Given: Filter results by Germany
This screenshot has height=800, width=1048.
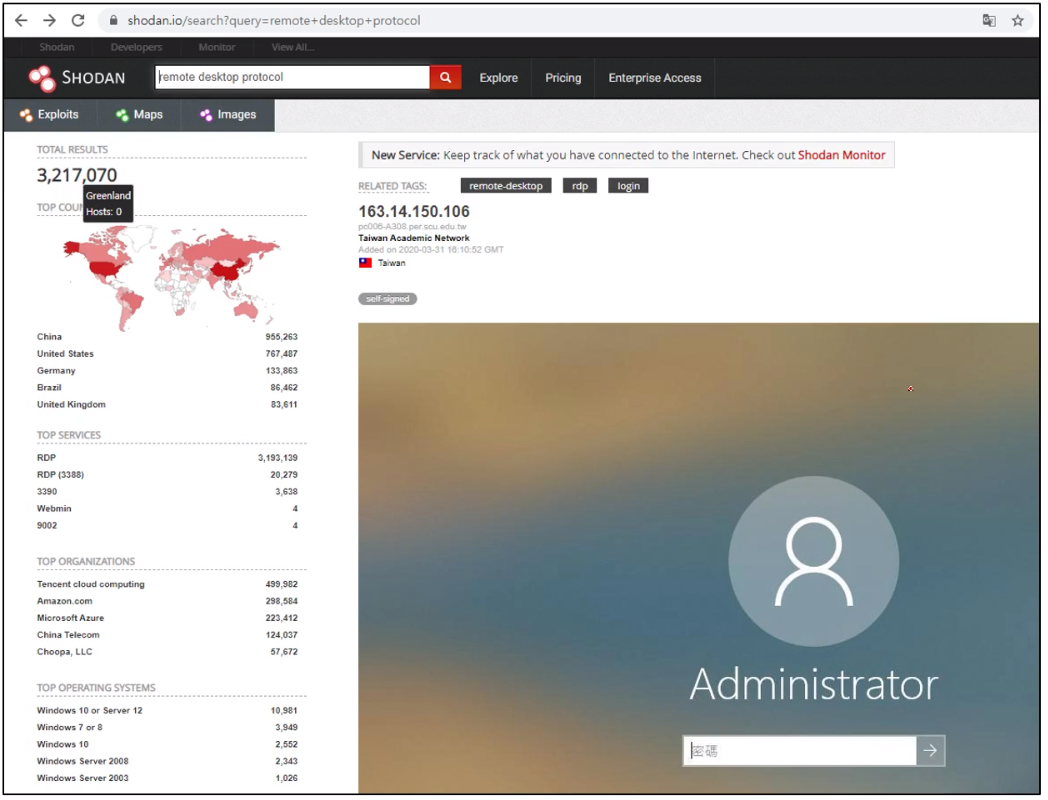Looking at the screenshot, I should pyautogui.click(x=56, y=370).
